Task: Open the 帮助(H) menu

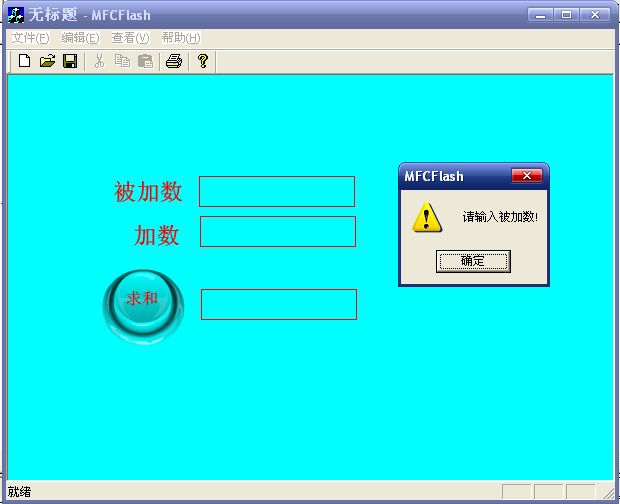Action: (x=181, y=38)
